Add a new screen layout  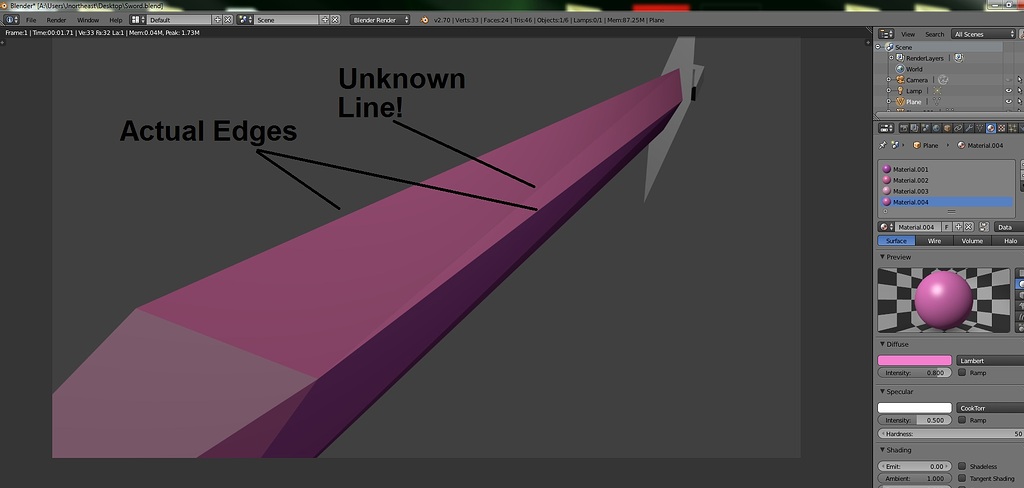pos(218,20)
